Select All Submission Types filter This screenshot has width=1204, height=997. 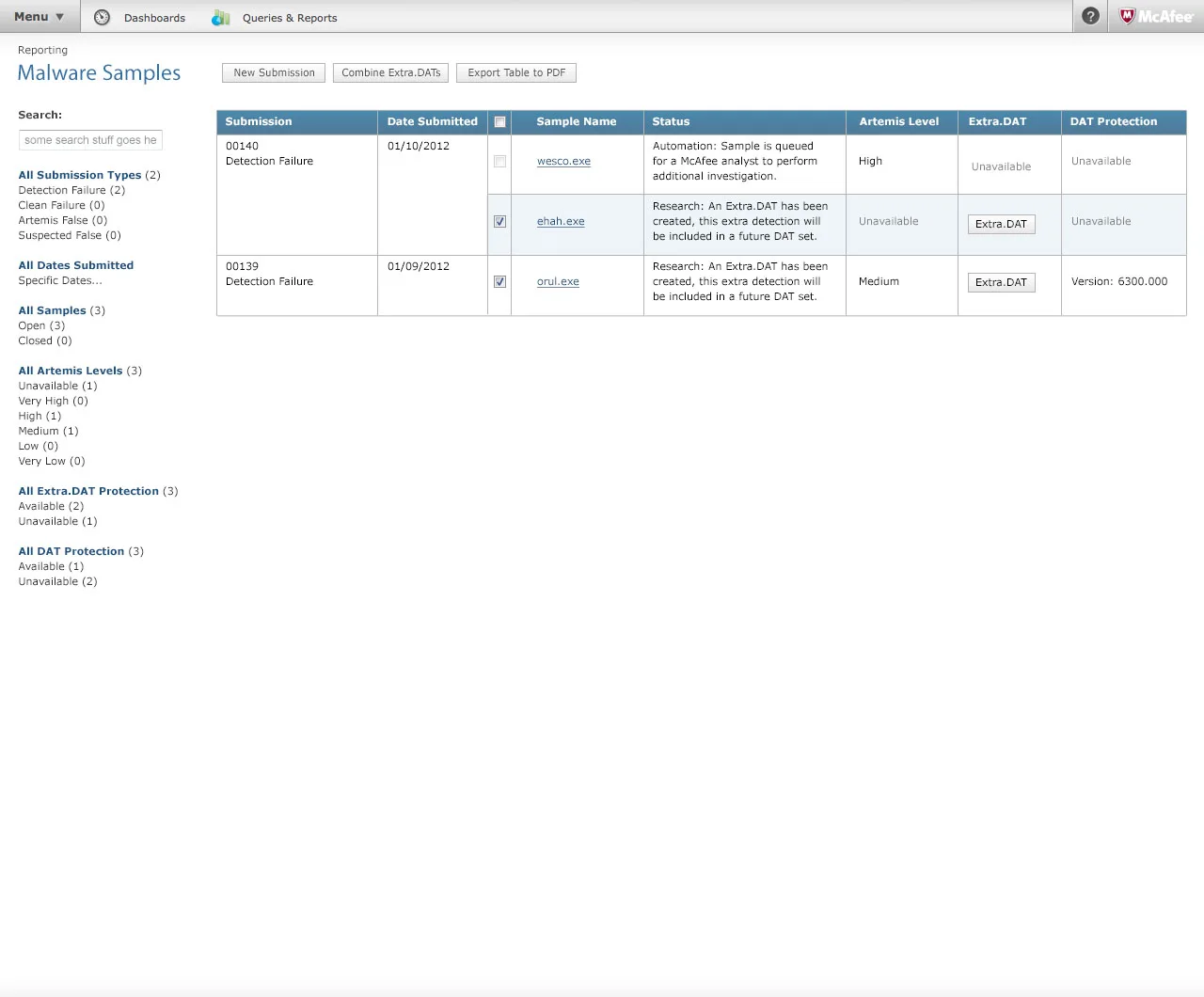[x=80, y=175]
